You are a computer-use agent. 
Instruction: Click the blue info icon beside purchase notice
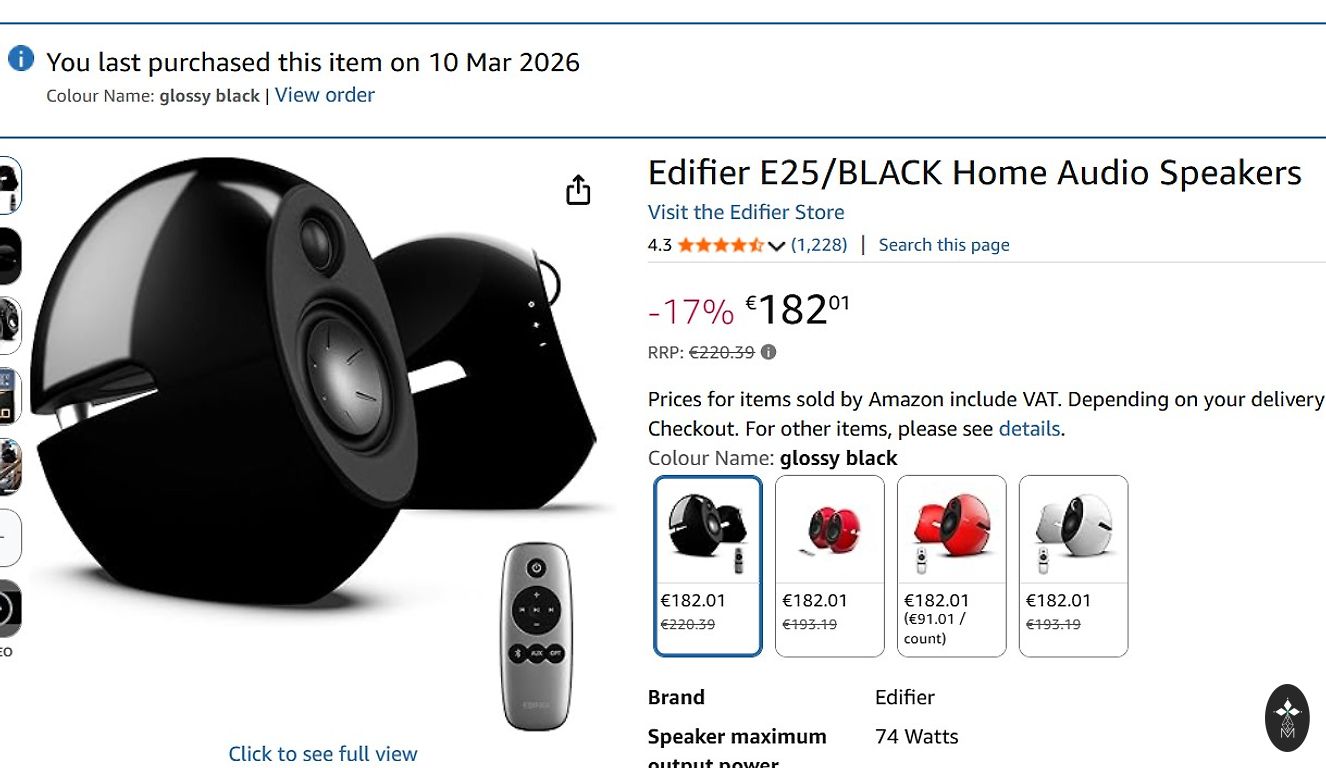click(21, 59)
